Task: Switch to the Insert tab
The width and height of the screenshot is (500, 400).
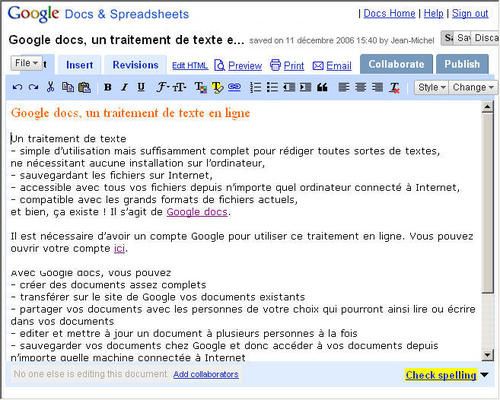Action: (79, 65)
